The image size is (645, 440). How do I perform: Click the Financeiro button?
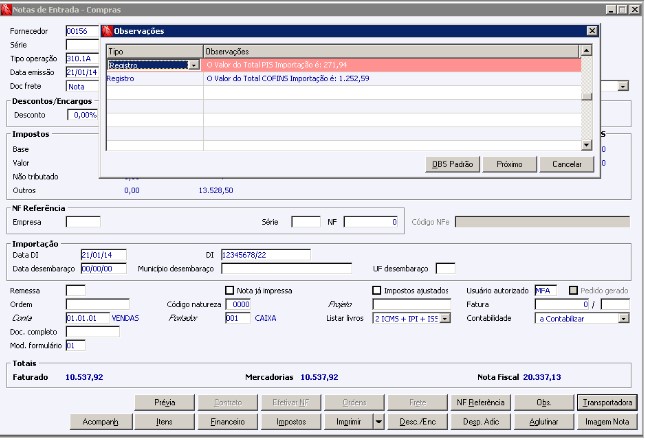click(x=228, y=421)
